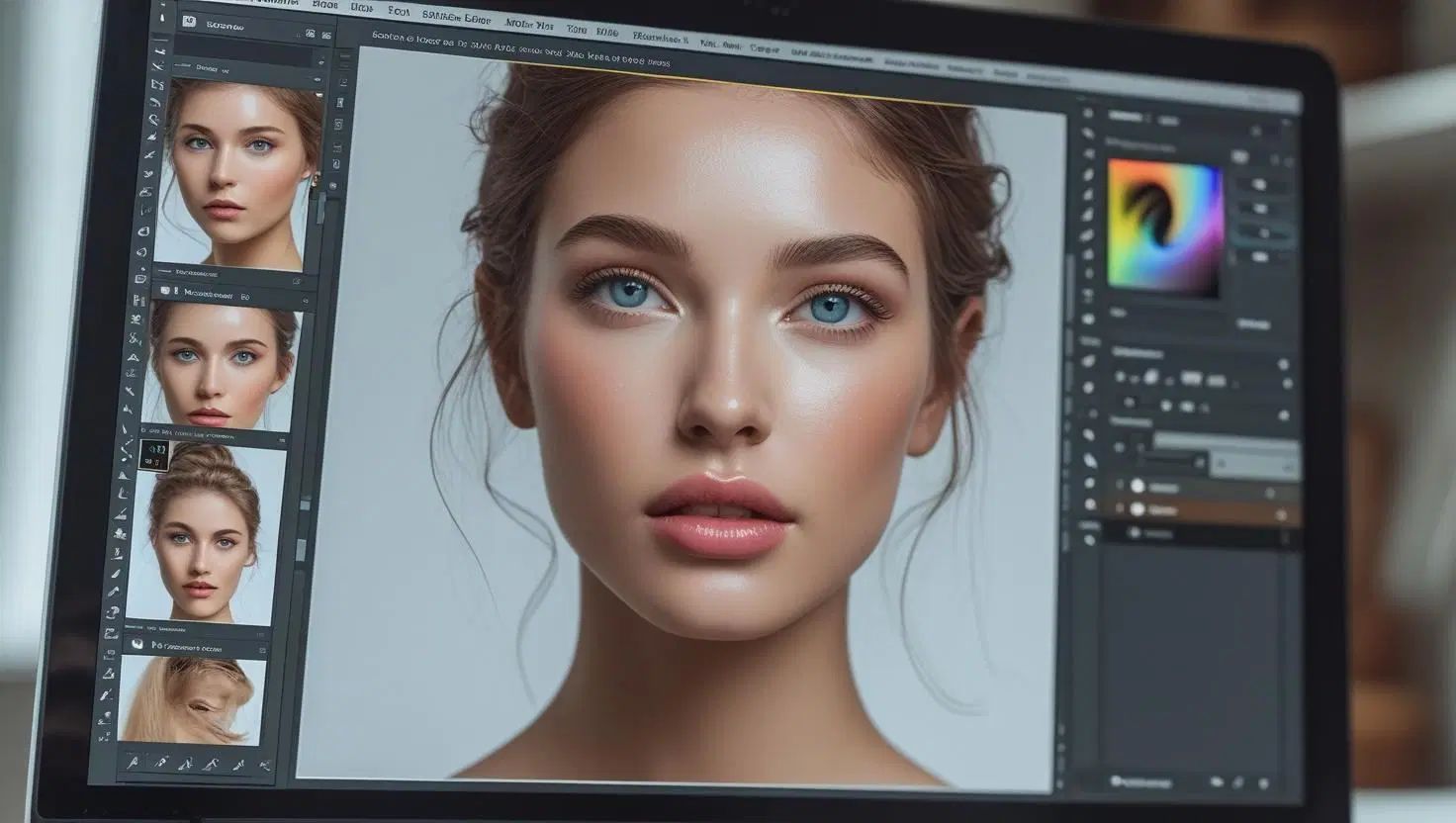Expand the chevron on the second portrait panel header
This screenshot has height=823, width=1456.
306,302
